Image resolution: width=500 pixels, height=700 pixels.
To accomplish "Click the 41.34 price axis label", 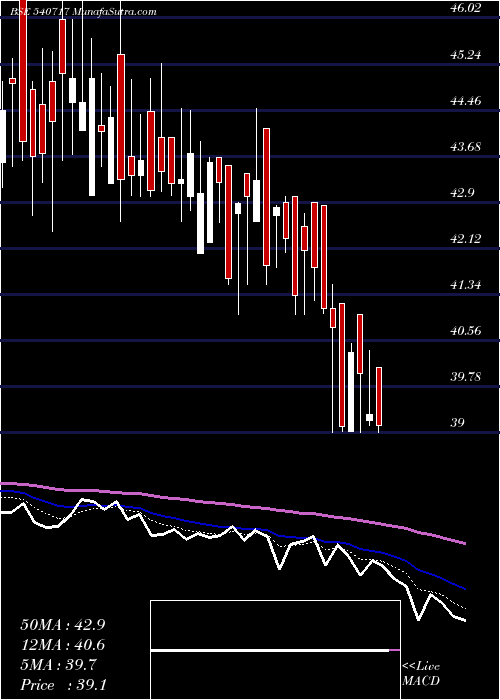I will pyautogui.click(x=466, y=285).
